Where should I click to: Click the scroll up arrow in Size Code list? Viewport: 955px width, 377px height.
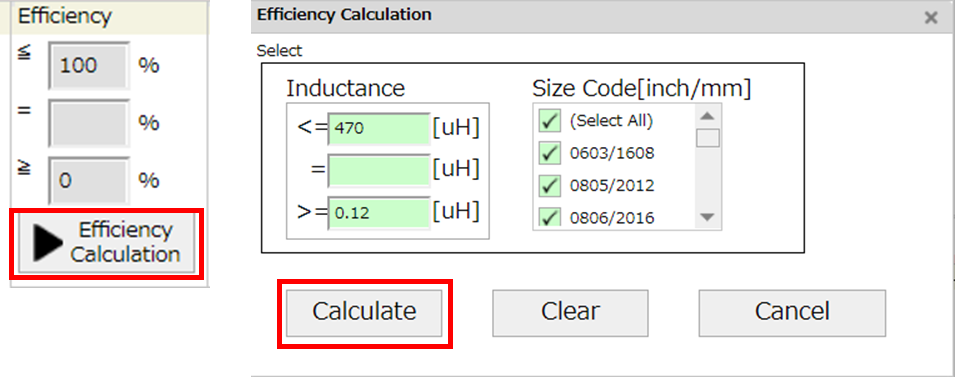click(708, 116)
